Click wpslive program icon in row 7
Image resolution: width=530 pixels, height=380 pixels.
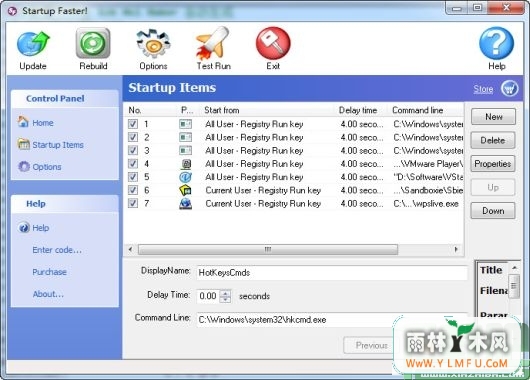pyautogui.click(x=186, y=204)
